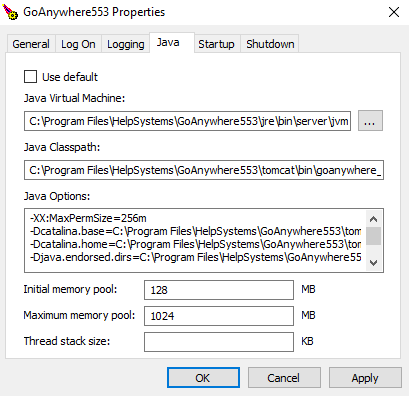Open the Shutdown tab
The height and width of the screenshot is (396, 409).
[270, 44]
